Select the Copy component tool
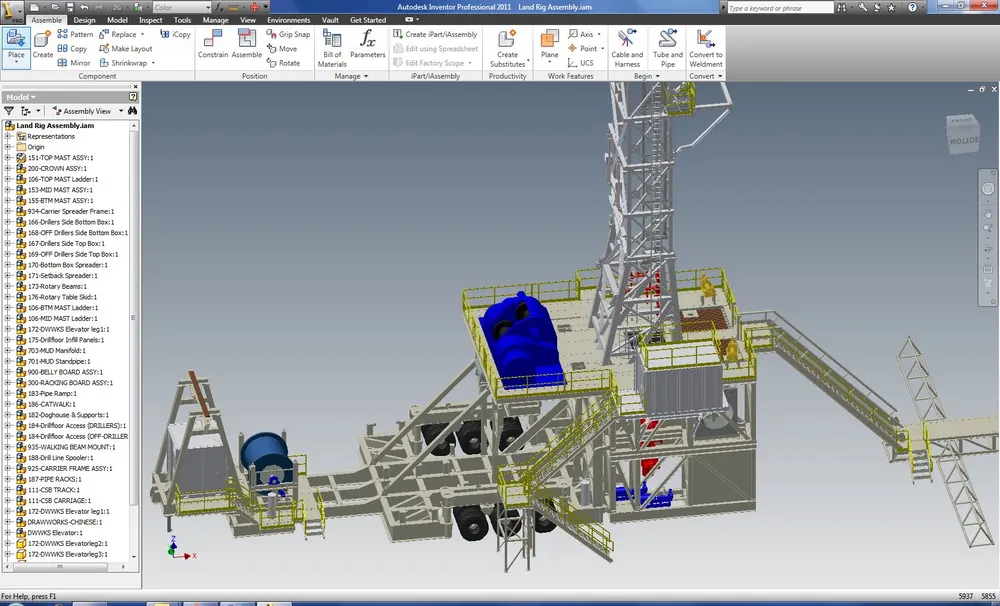The height and width of the screenshot is (606, 1000). point(72,48)
